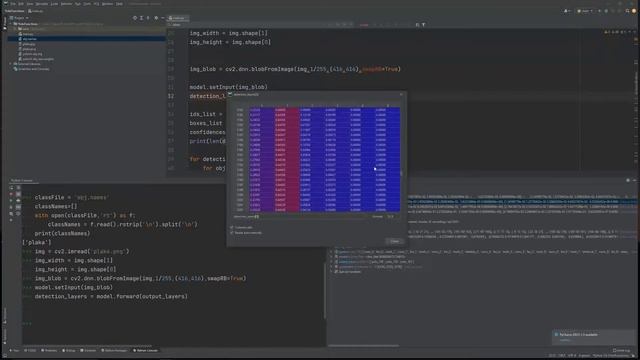Open the Navigate menu
Viewport: 640px width, 360px height.
tap(42, 4)
